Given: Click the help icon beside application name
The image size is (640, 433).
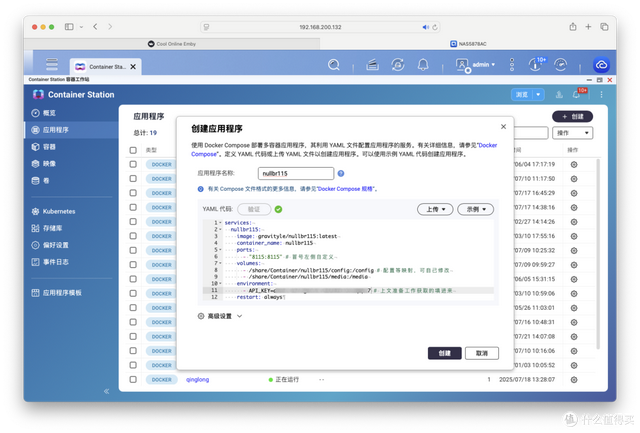Looking at the screenshot, I should click(341, 173).
